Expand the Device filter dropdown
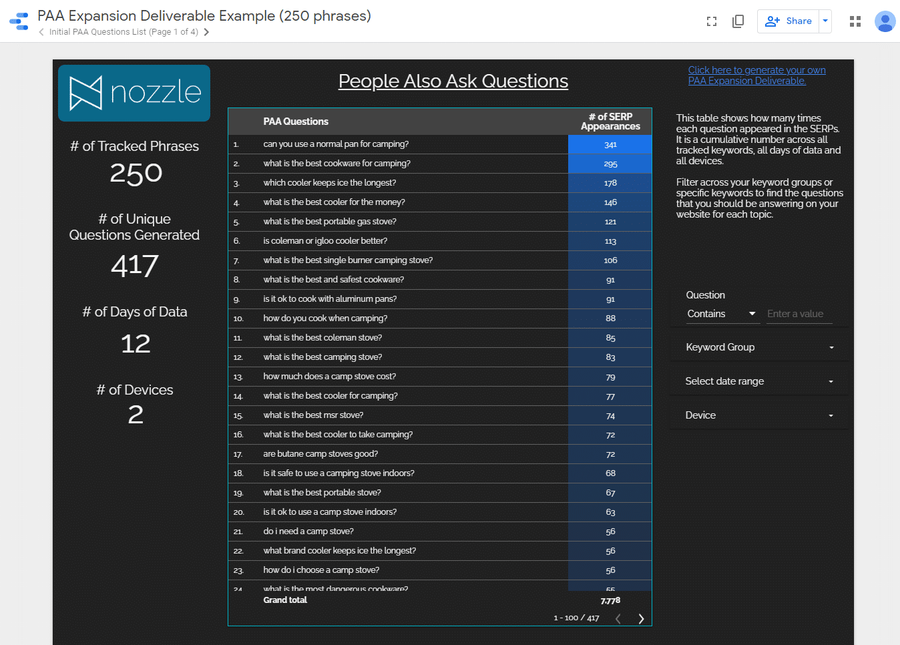 [x=759, y=415]
